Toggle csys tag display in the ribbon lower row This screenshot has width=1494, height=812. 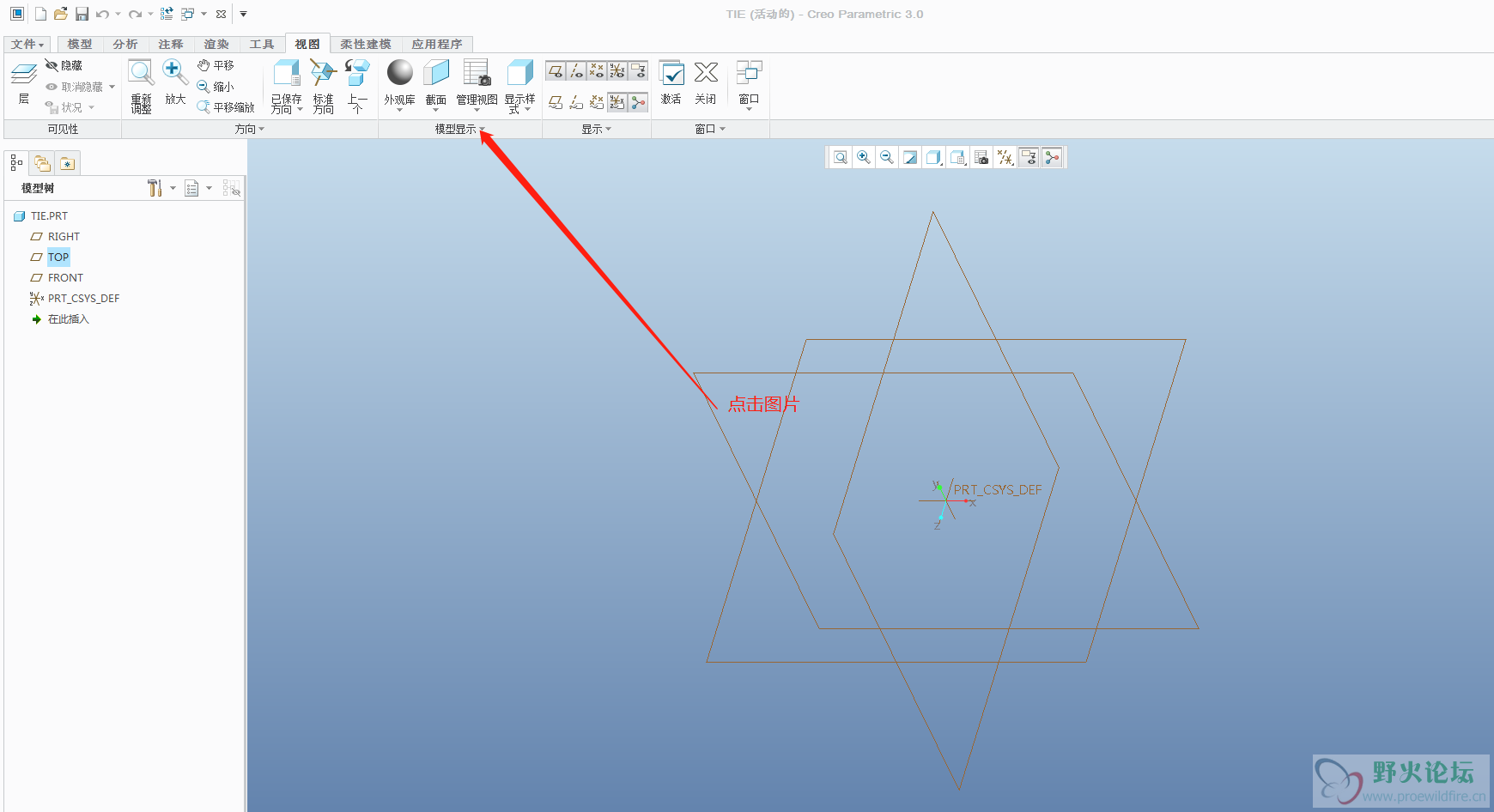pos(617,102)
